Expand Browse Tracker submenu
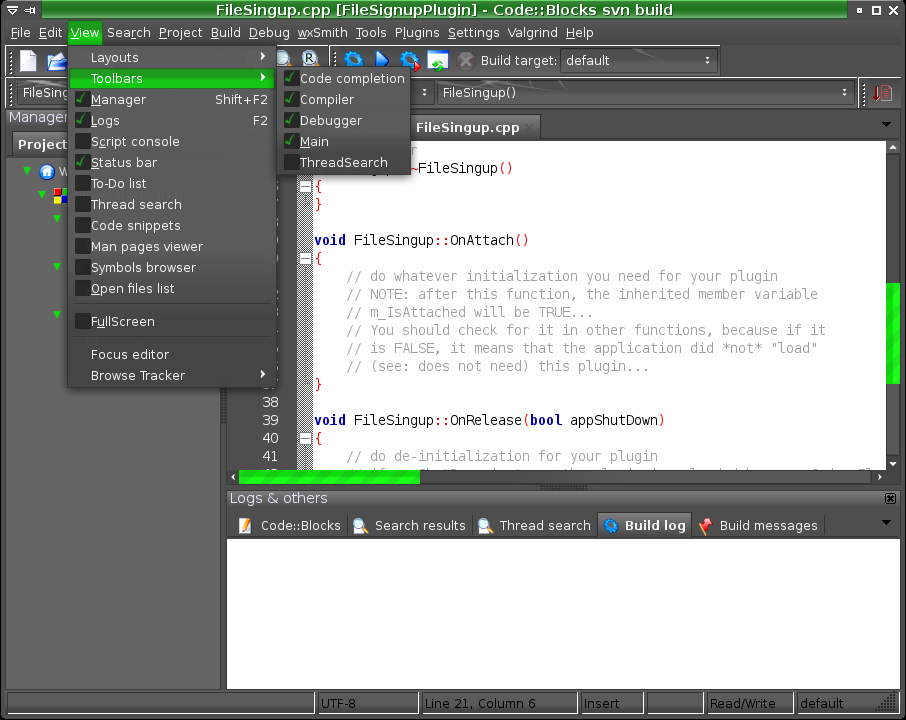The width and height of the screenshot is (906, 720). pos(172,375)
